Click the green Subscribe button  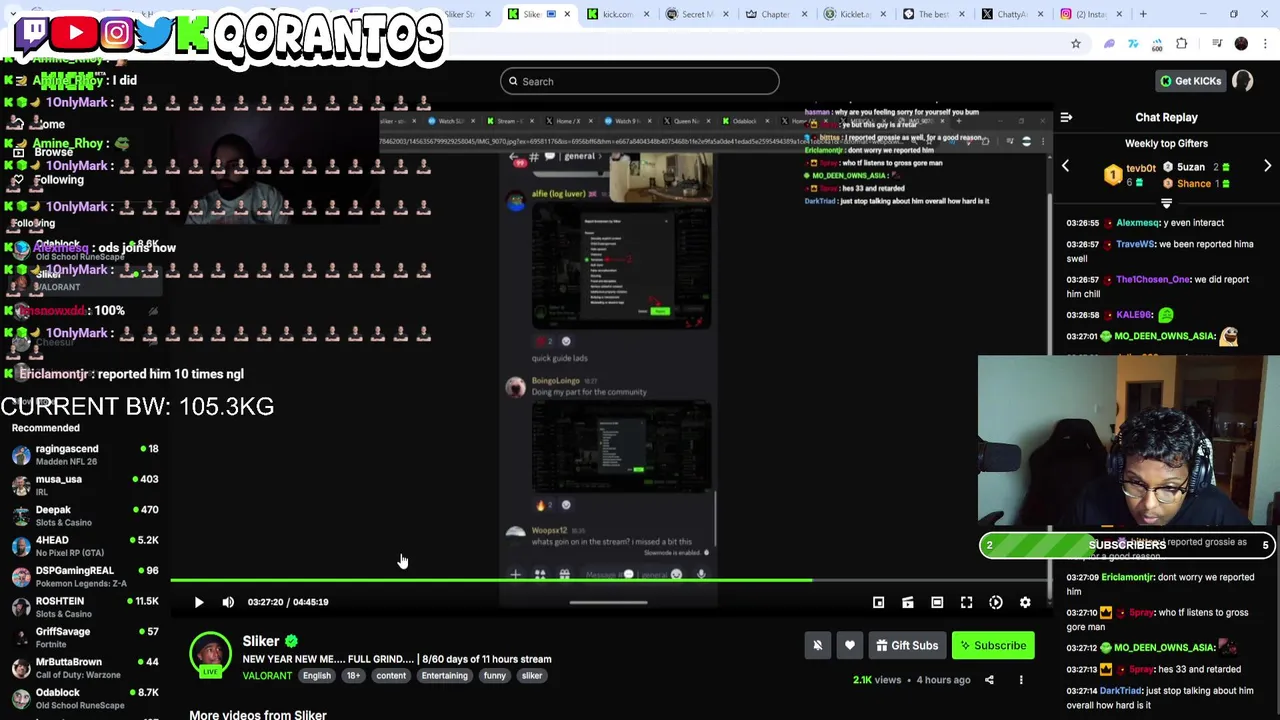tap(993, 645)
